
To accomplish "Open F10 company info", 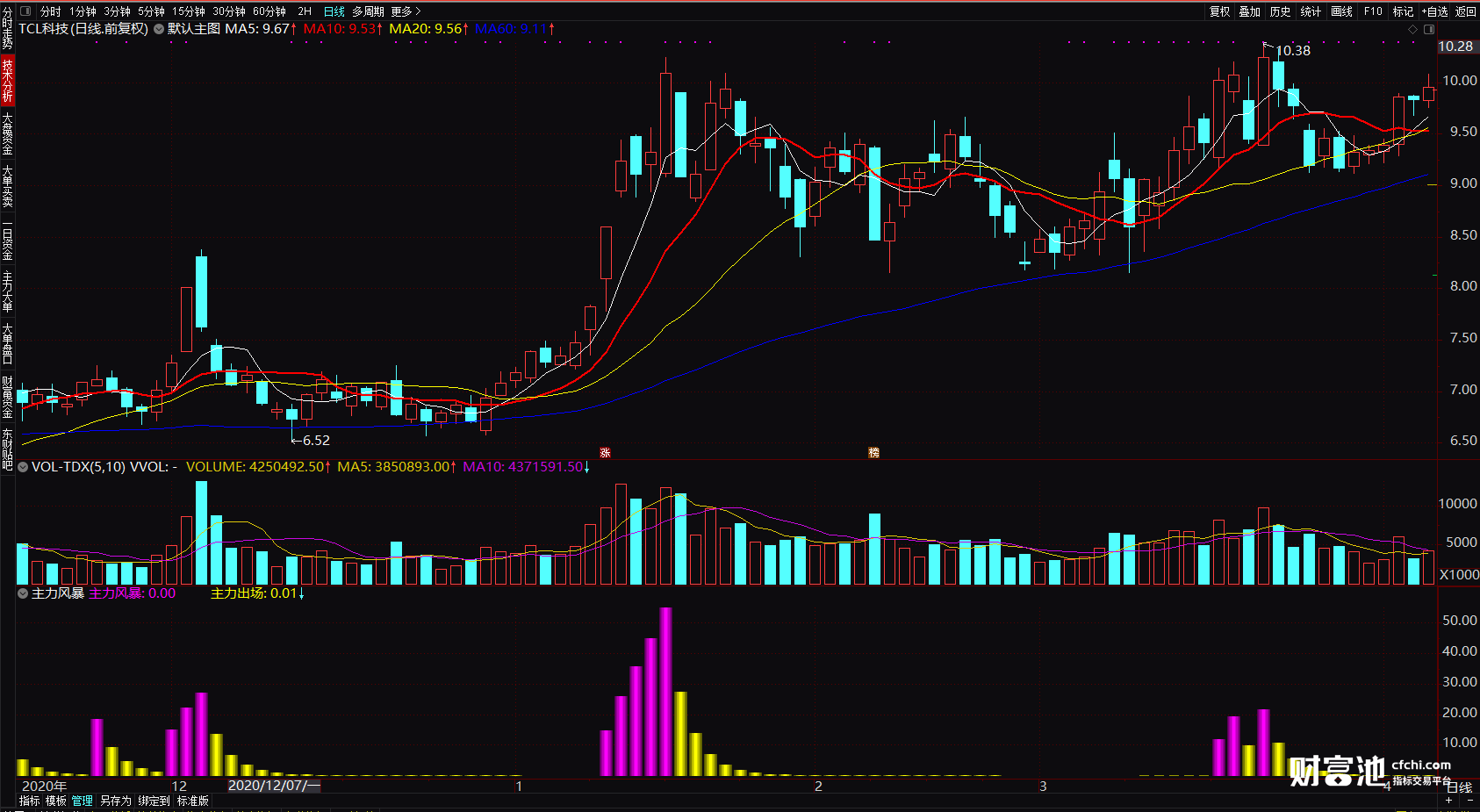I will point(1373,11).
